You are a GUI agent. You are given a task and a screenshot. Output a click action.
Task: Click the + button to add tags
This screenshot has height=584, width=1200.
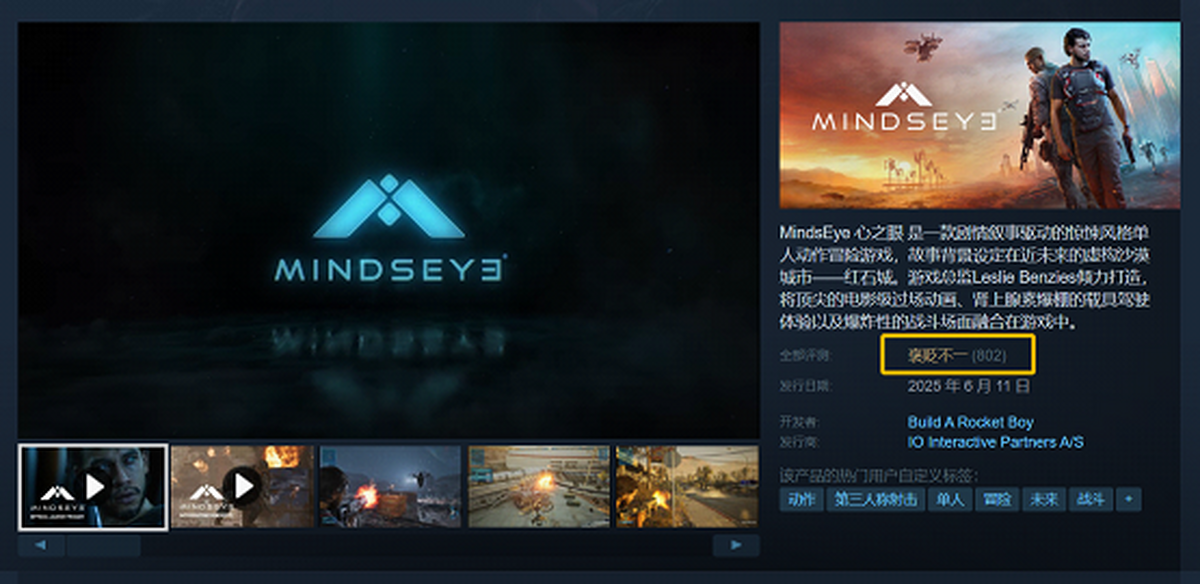point(1129,499)
